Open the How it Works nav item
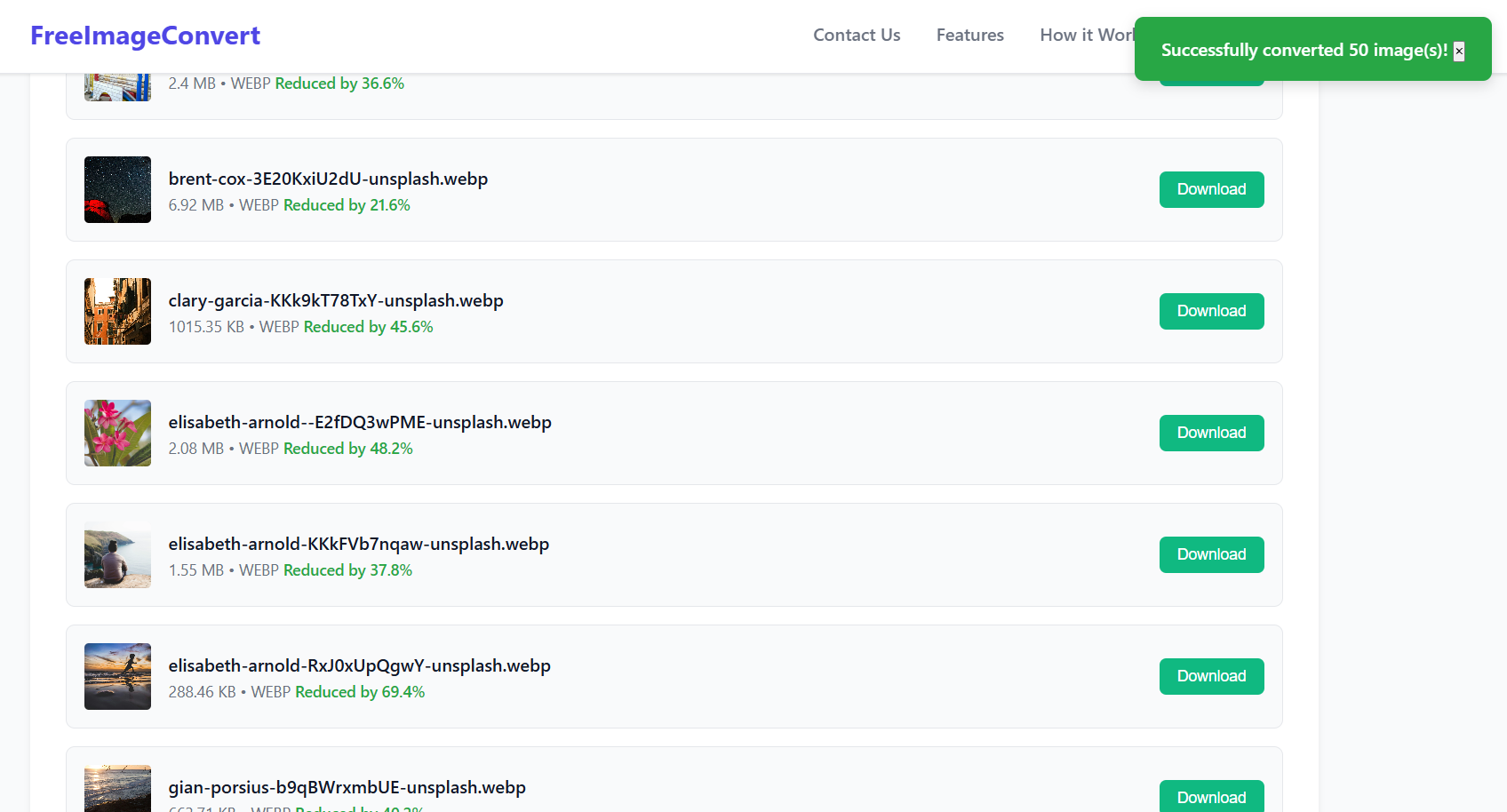This screenshot has width=1507, height=812. tap(1088, 35)
